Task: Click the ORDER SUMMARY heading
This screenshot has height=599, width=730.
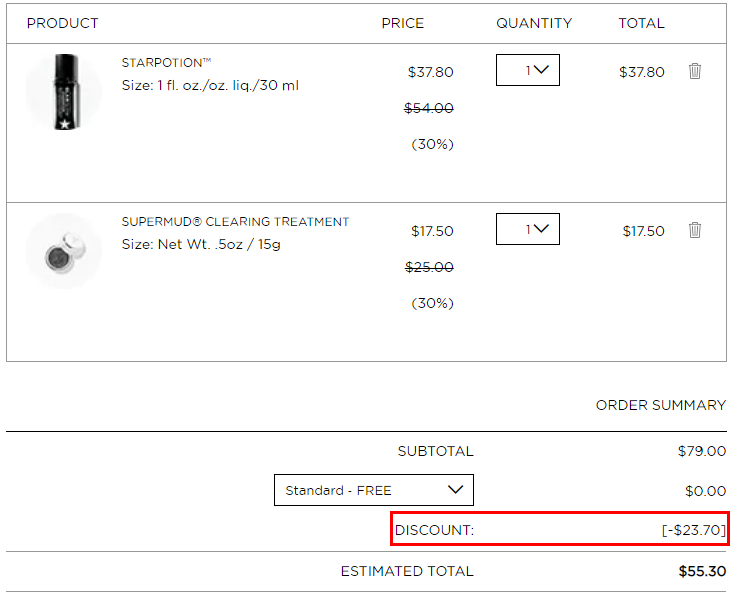Action: pos(661,405)
